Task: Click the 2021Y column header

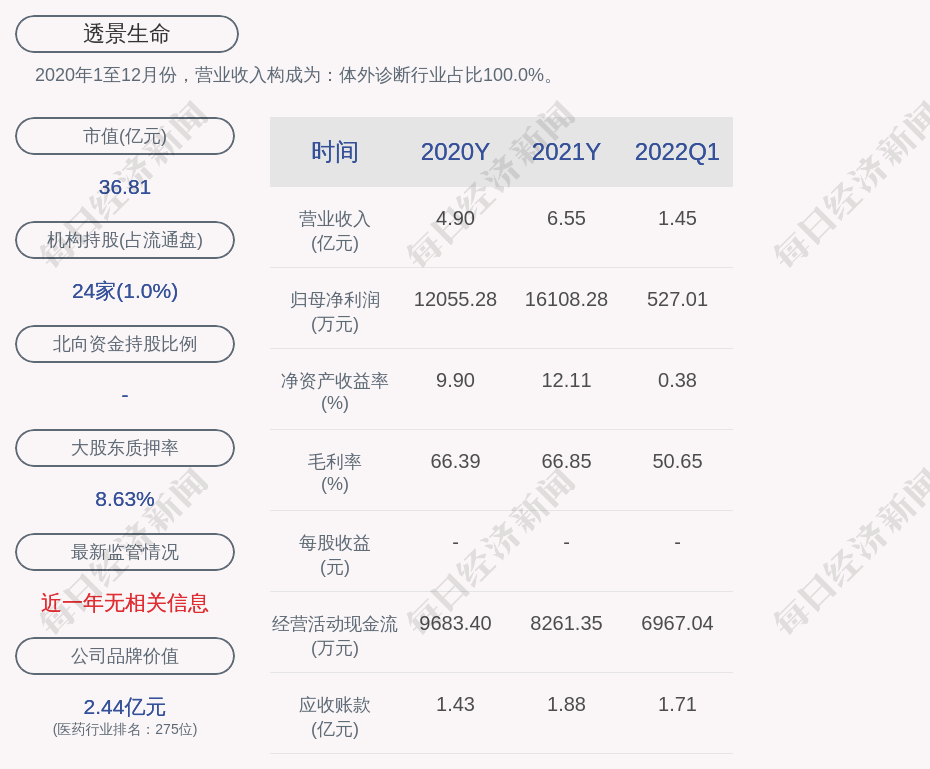Action: pos(566,152)
